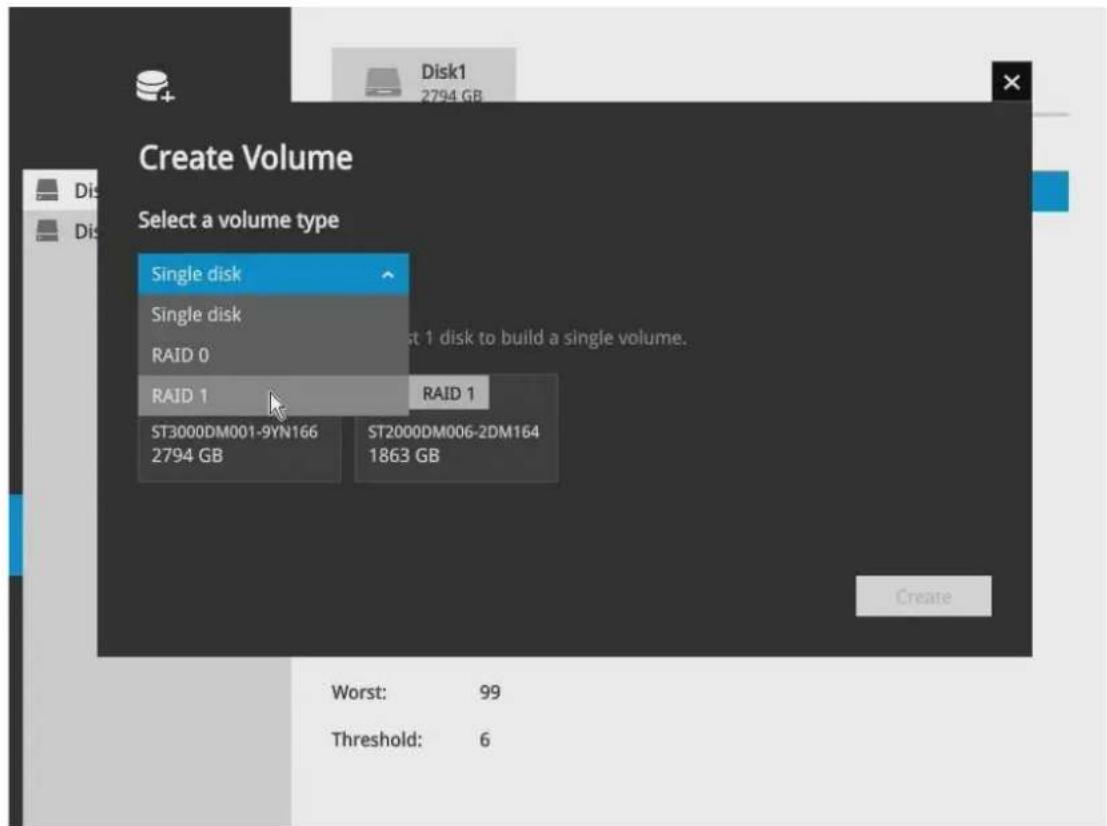Choose RAID 1 volume type
The width and height of the screenshot is (1107, 826).
(273, 395)
